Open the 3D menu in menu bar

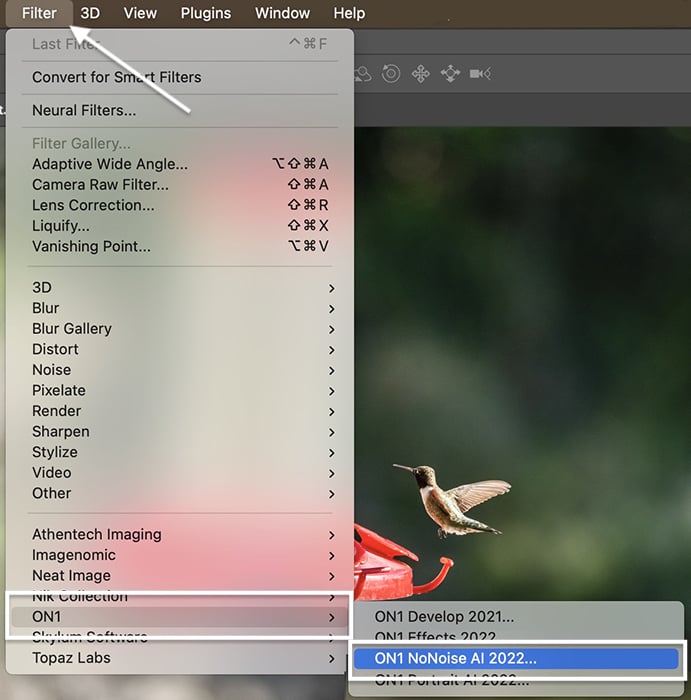(90, 13)
